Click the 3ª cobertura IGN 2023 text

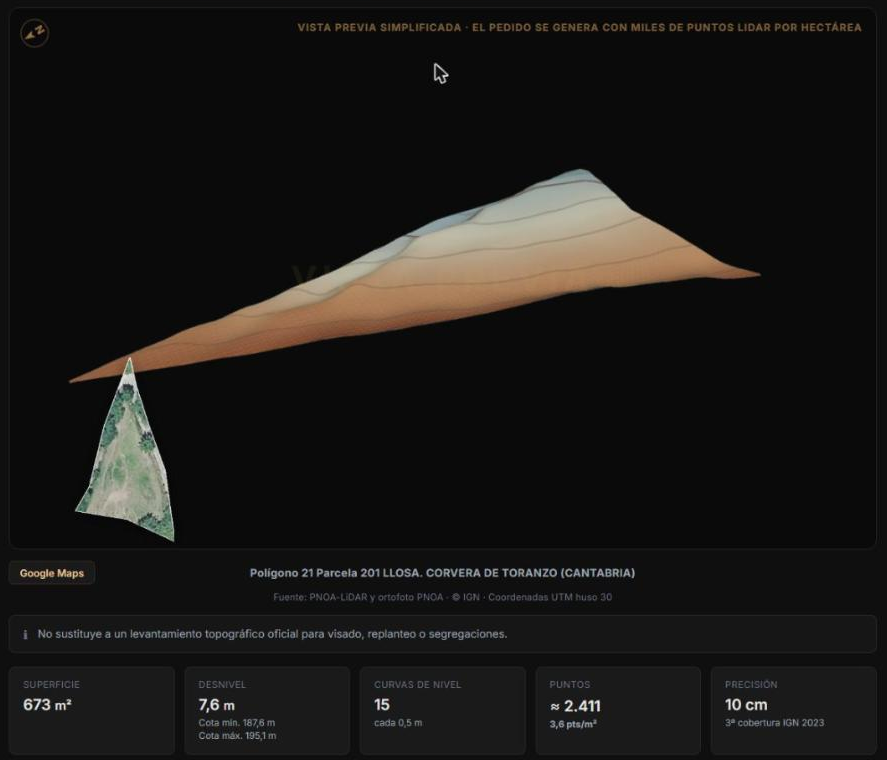[774, 723]
